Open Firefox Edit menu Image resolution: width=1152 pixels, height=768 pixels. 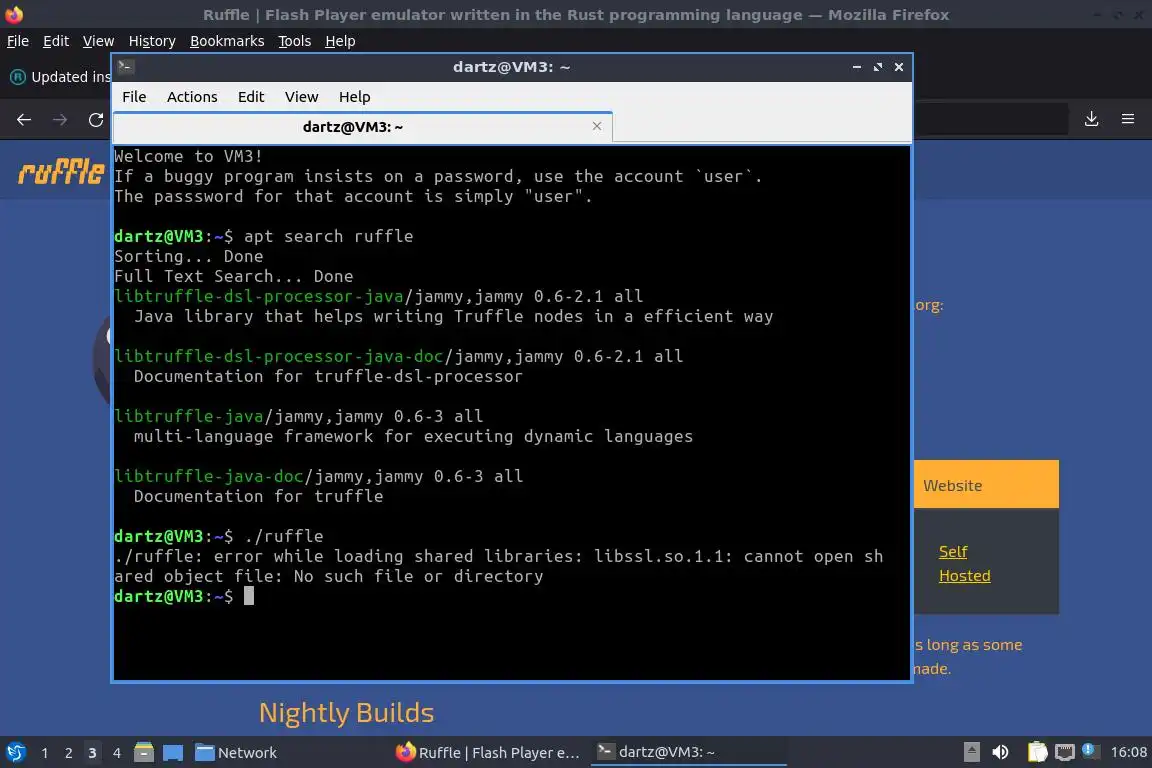[x=56, y=41]
